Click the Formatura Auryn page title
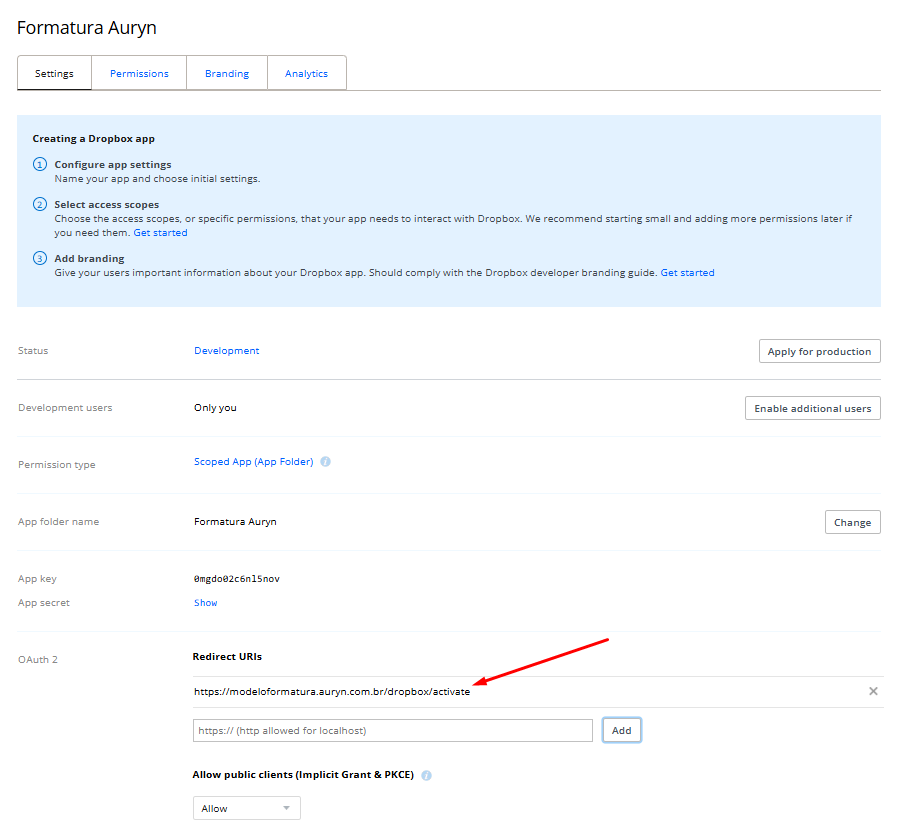910x832 pixels. [86, 28]
